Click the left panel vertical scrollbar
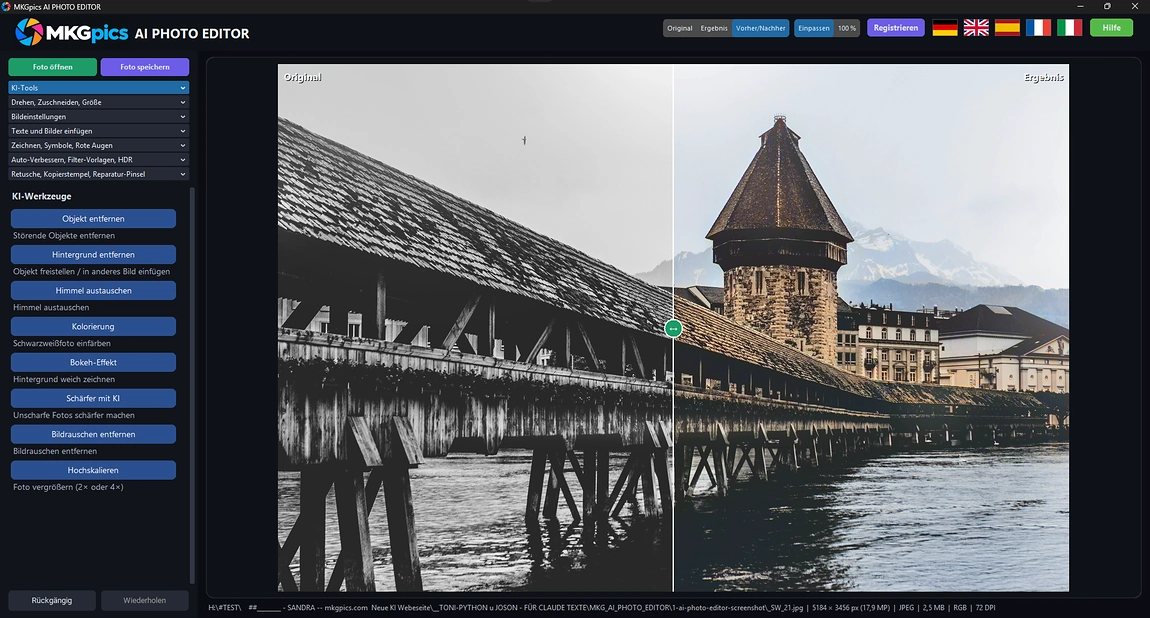The image size is (1150, 618). [x=192, y=385]
